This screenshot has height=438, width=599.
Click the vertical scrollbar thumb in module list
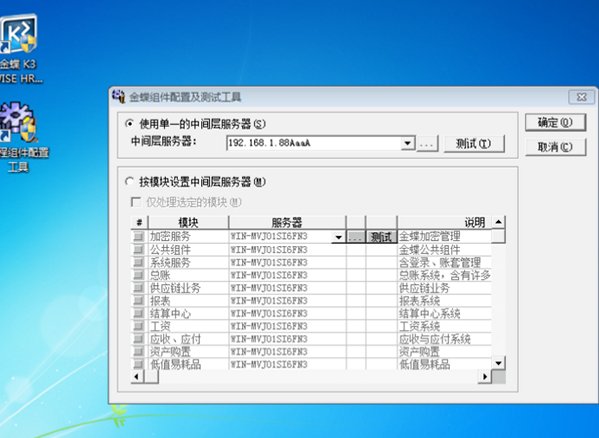tap(498, 236)
